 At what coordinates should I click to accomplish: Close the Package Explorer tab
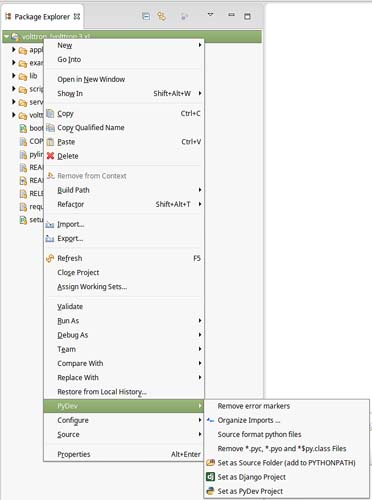click(77, 16)
